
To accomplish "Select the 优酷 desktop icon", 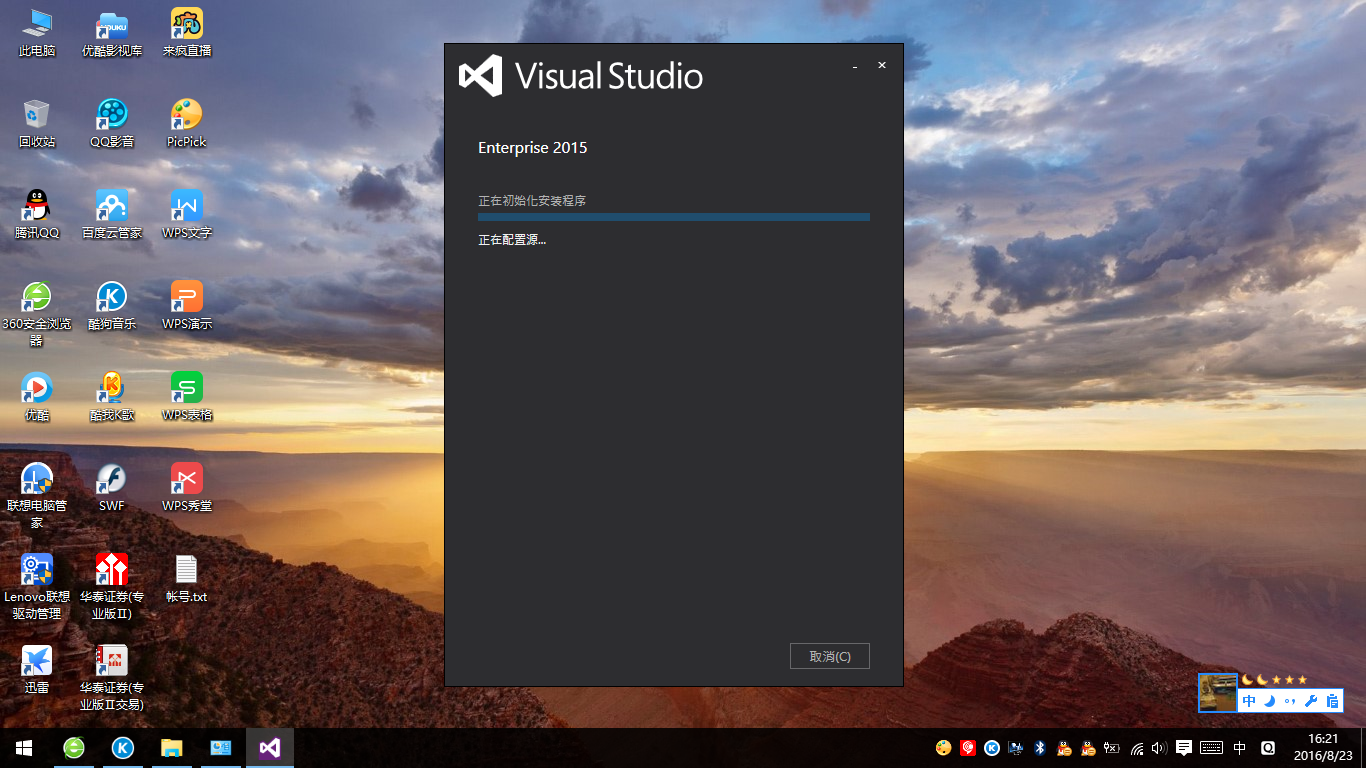I will [37, 397].
